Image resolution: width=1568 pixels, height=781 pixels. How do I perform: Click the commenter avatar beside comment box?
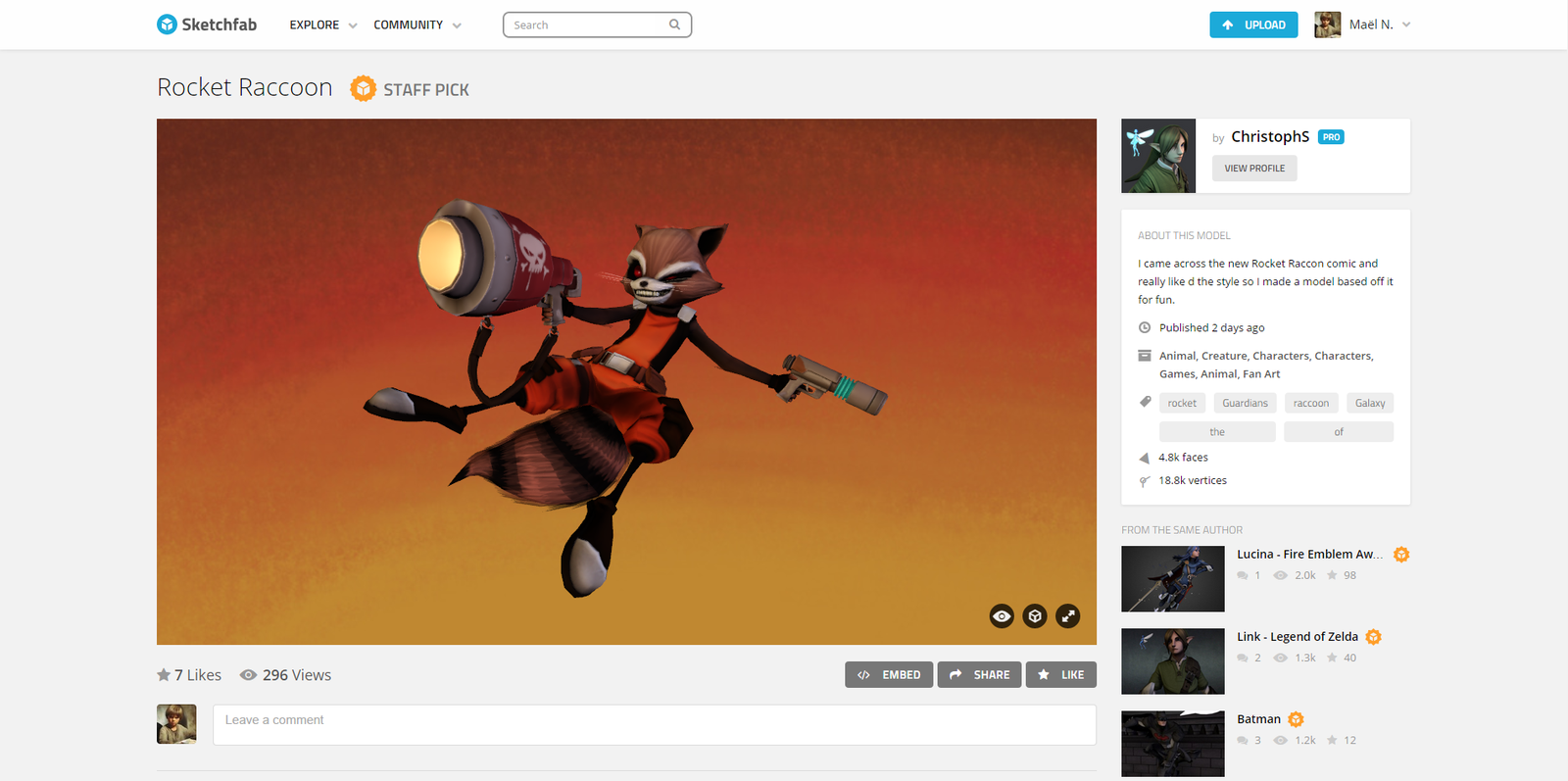(176, 724)
